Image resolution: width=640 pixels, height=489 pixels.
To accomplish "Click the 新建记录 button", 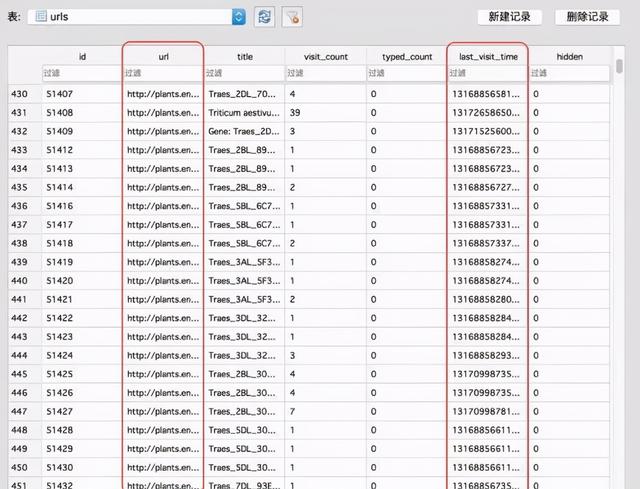I will (x=509, y=17).
